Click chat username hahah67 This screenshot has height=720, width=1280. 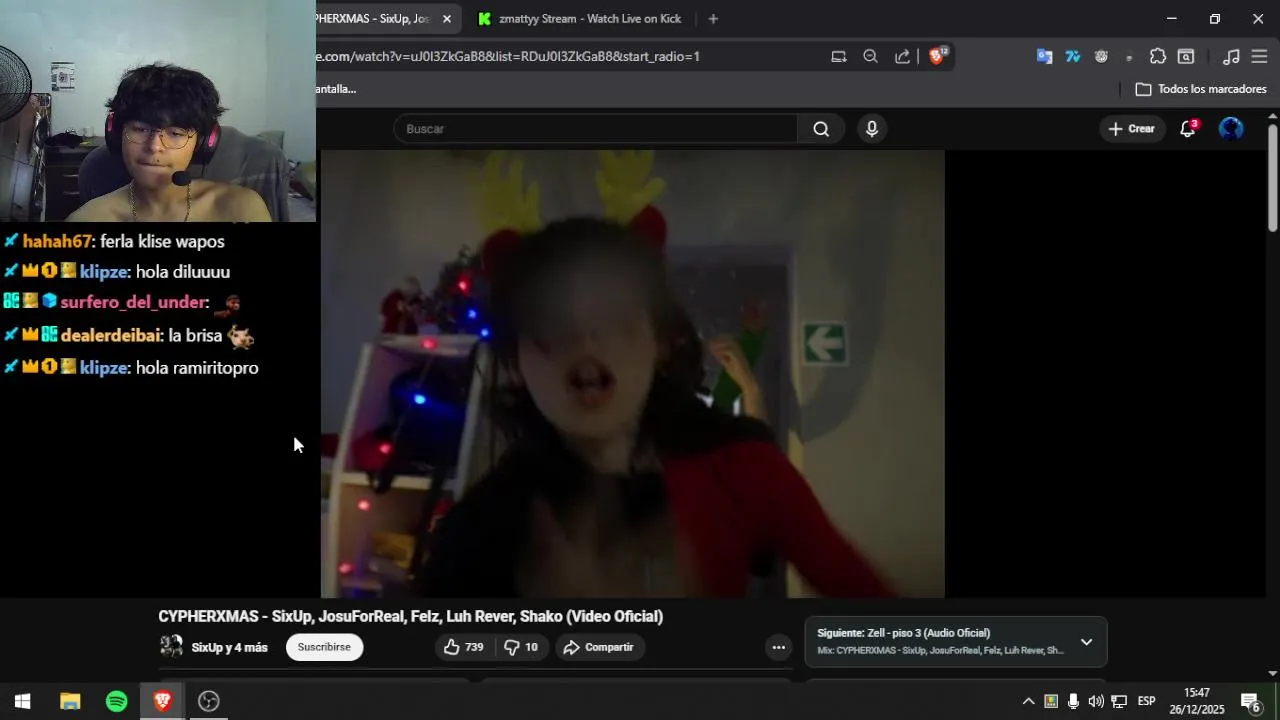(57, 241)
